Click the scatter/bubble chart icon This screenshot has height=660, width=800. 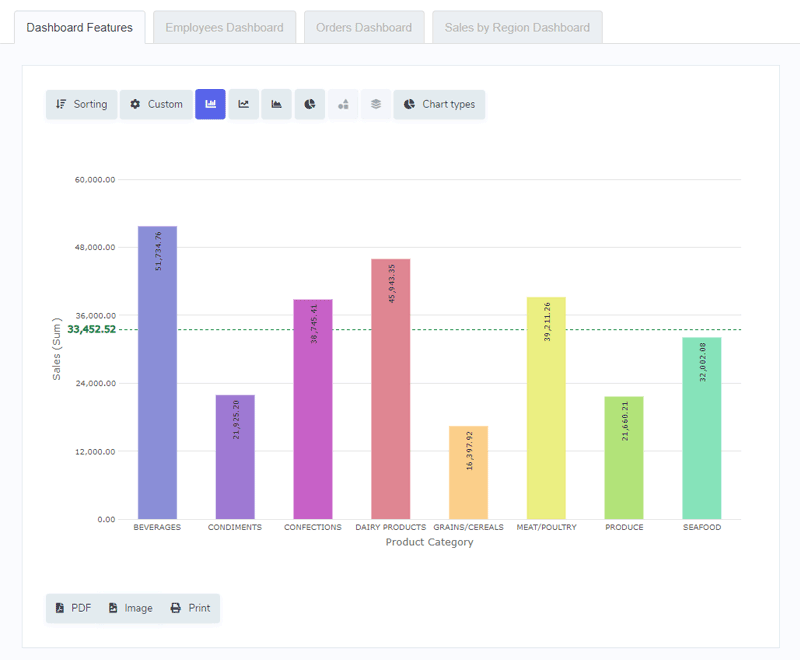[x=343, y=104]
